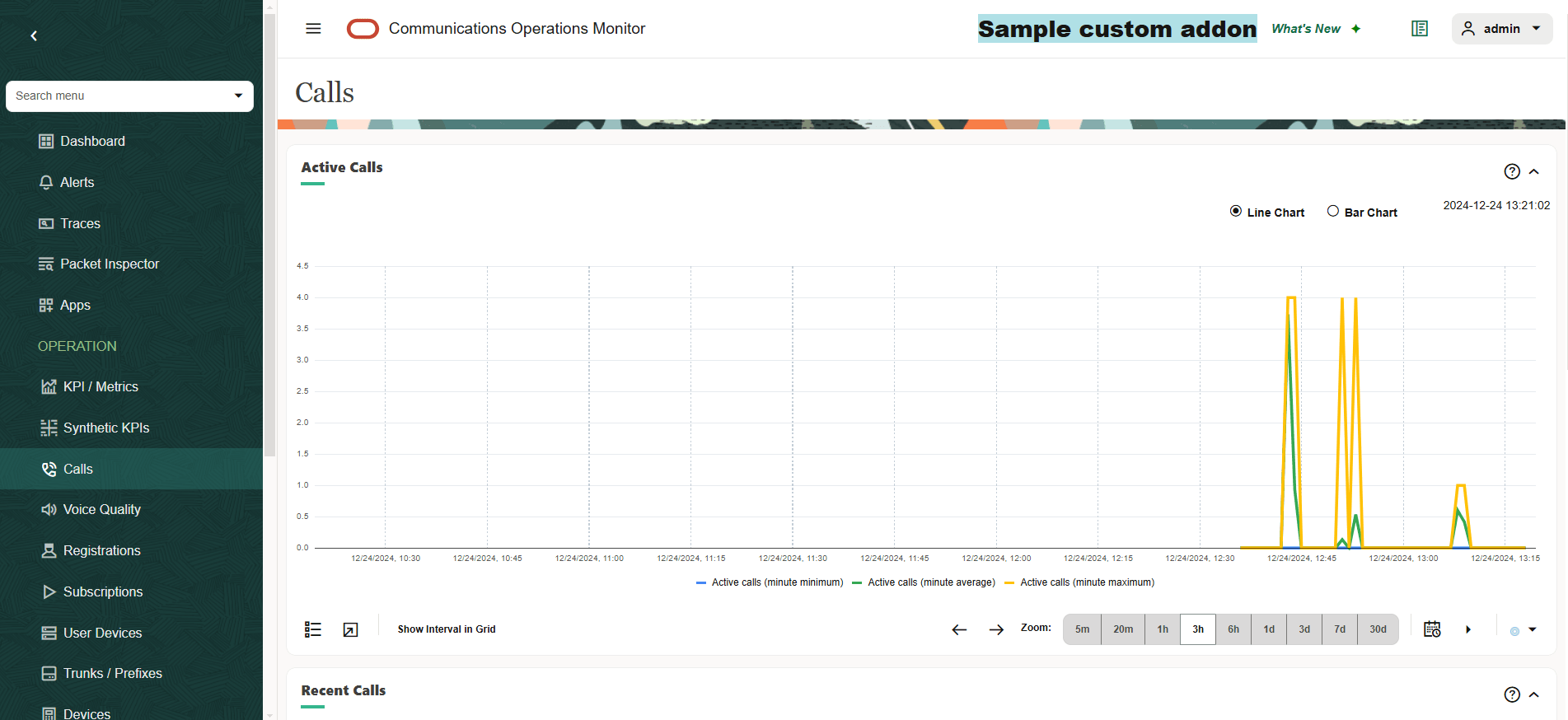This screenshot has height=720, width=1568.
Task: Open the documentation panel icon near admin
Action: pos(1420,29)
